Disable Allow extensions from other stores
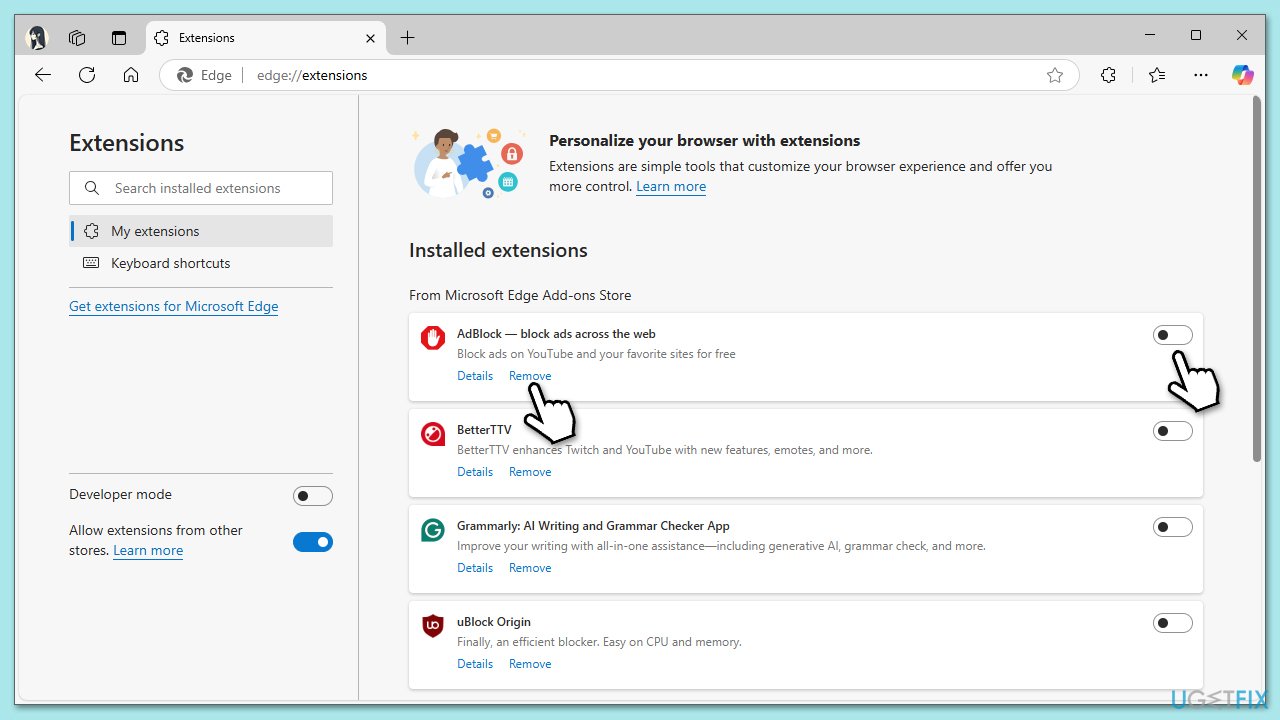1280x720 pixels. tap(312, 542)
